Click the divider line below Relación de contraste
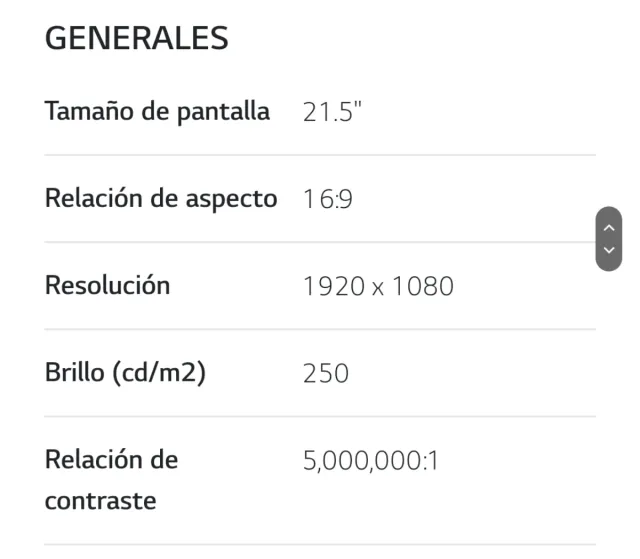Viewport: 640px width, 559px height. 320,544
